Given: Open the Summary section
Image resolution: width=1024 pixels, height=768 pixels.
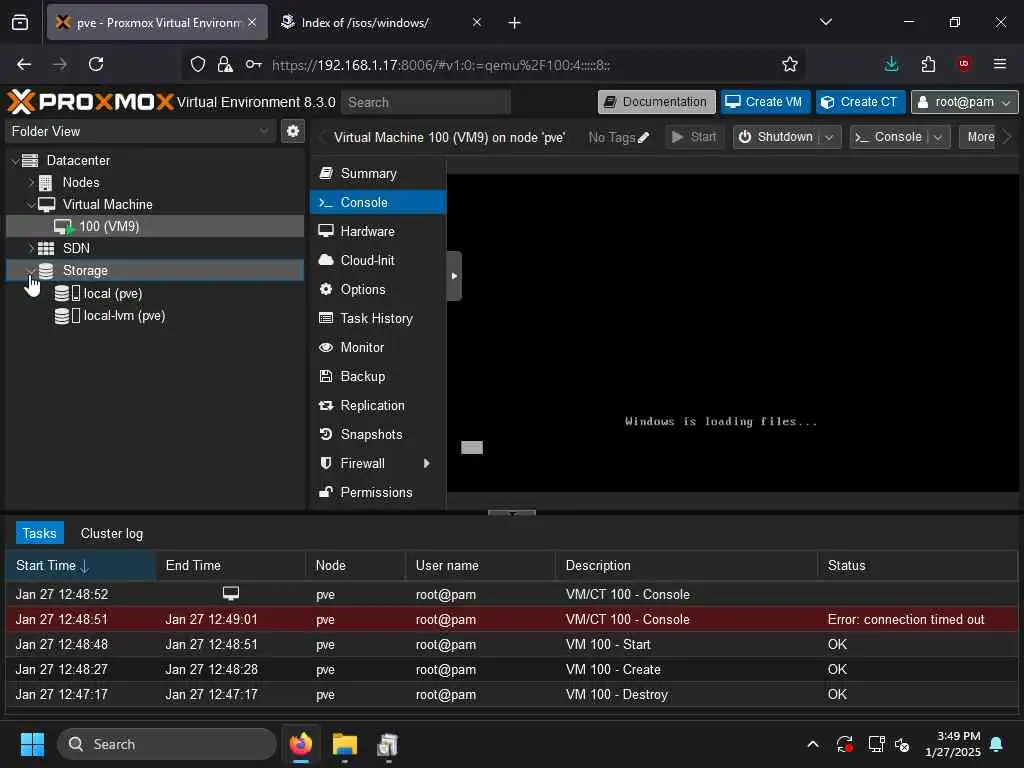Looking at the screenshot, I should (377, 173).
